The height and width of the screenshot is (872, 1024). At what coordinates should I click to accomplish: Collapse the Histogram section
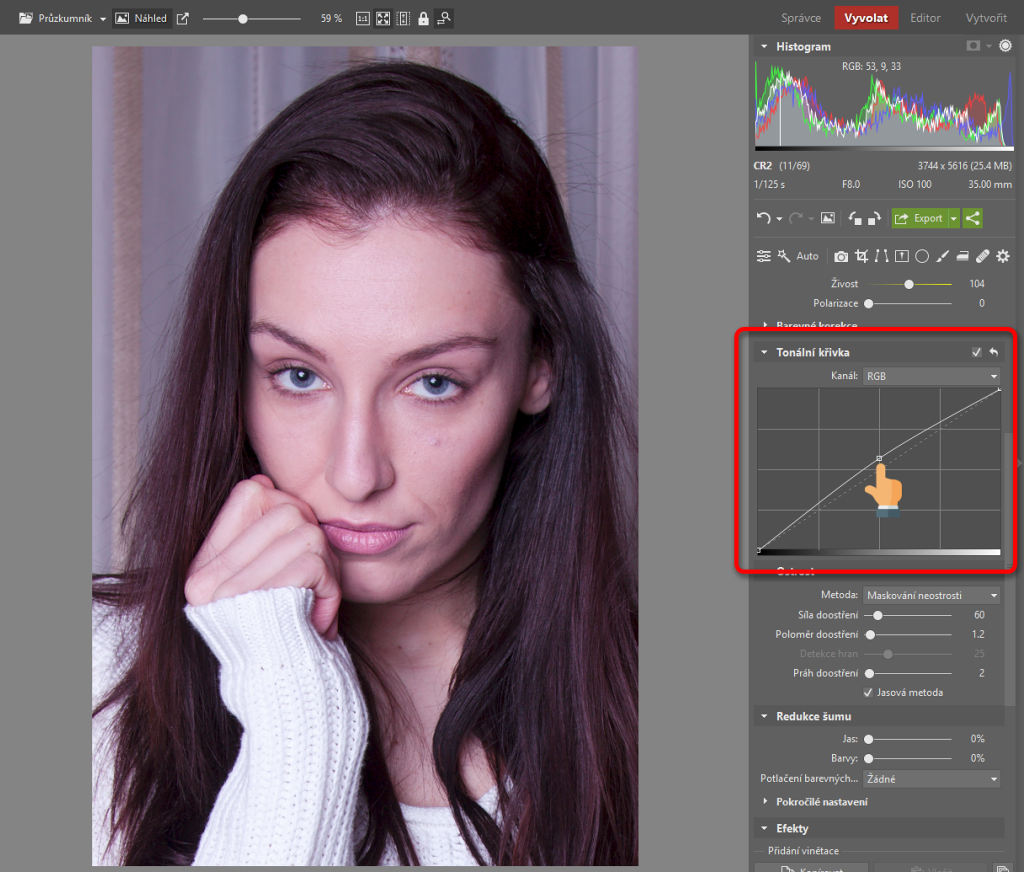(764, 46)
